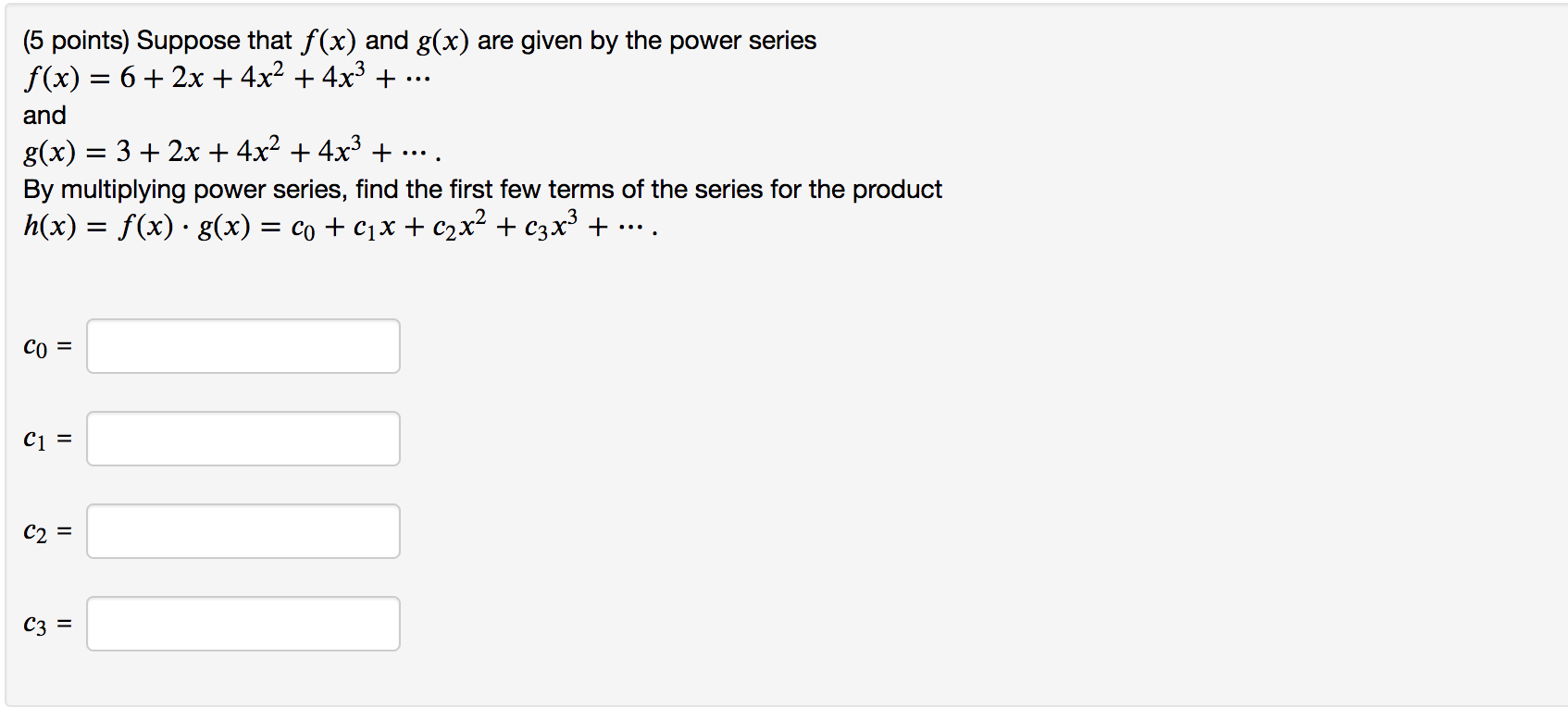Click the c2 = label
This screenshot has width=1568, height=707.
coord(44,533)
